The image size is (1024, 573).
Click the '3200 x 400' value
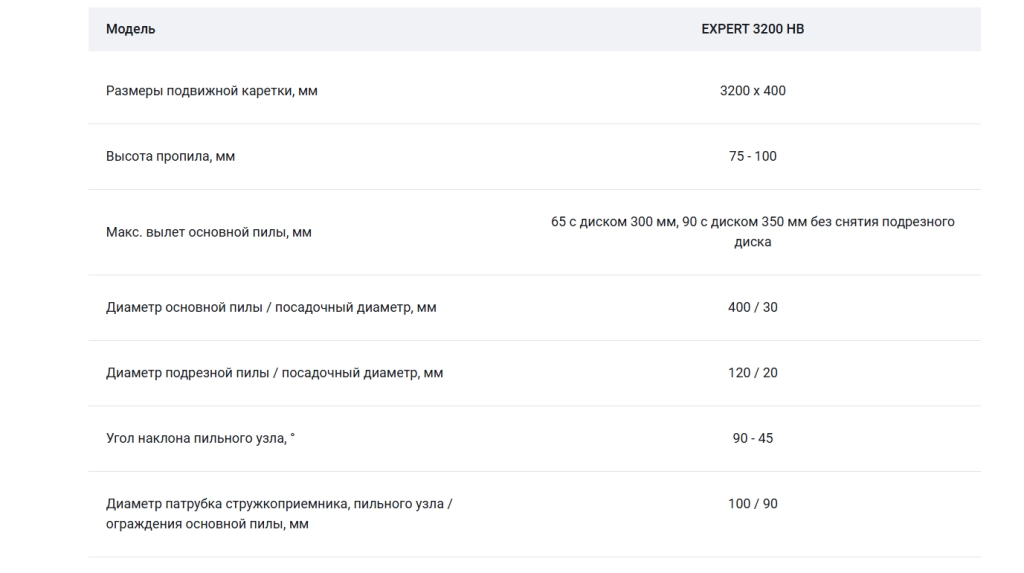click(752, 91)
